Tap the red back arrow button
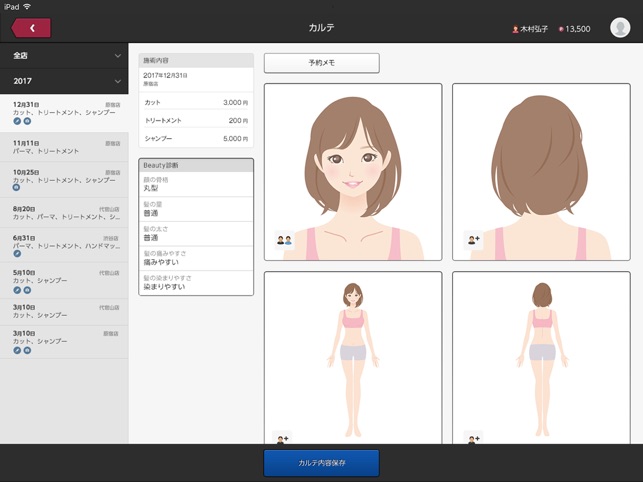This screenshot has height=482, width=643. click(x=31, y=28)
